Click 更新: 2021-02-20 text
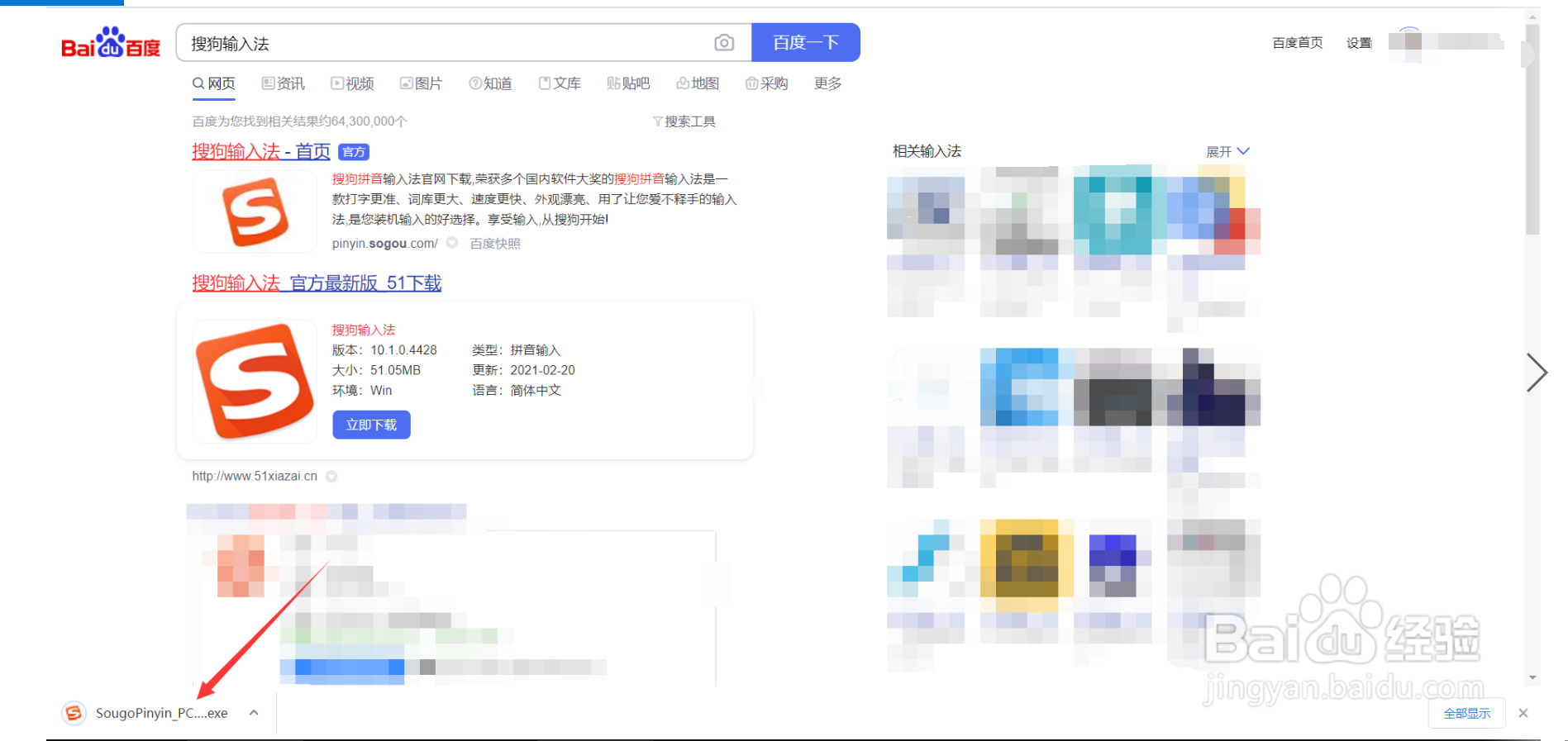 pyautogui.click(x=523, y=370)
